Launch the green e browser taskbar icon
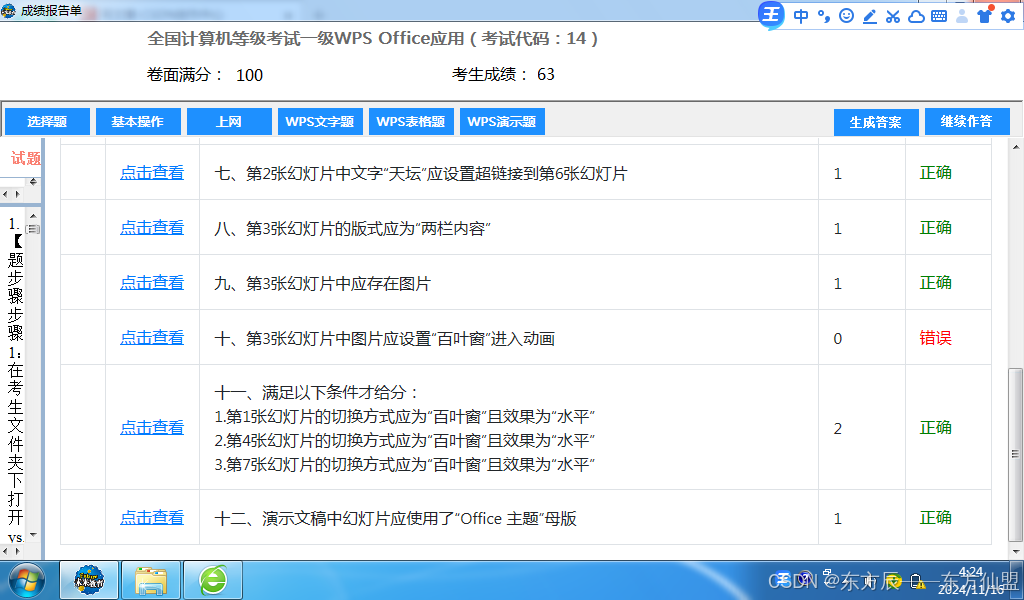This screenshot has width=1024, height=600. click(213, 580)
